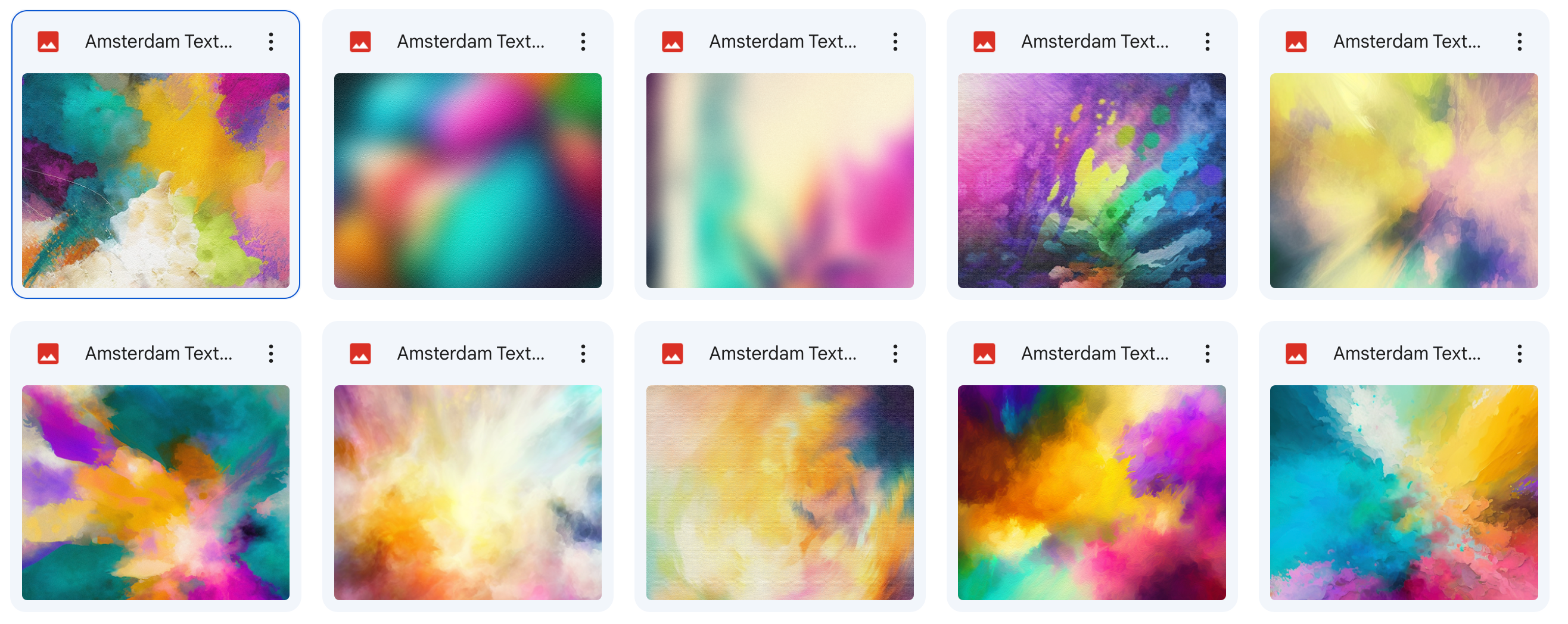Open three-dot menu on white-yellow explosion file

pos(583,353)
